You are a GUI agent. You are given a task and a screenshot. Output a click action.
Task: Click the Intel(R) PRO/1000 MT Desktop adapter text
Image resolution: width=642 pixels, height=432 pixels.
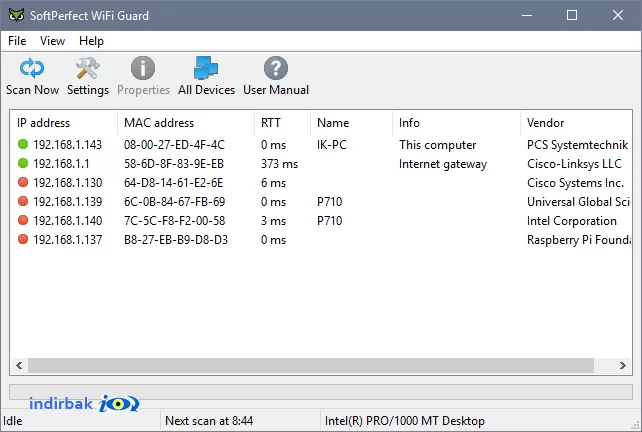coord(405,421)
